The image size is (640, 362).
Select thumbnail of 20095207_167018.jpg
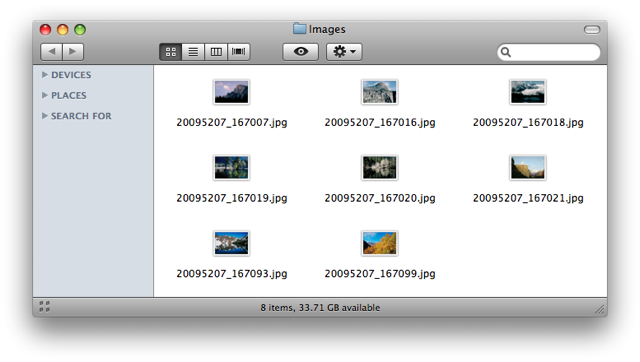(x=528, y=92)
